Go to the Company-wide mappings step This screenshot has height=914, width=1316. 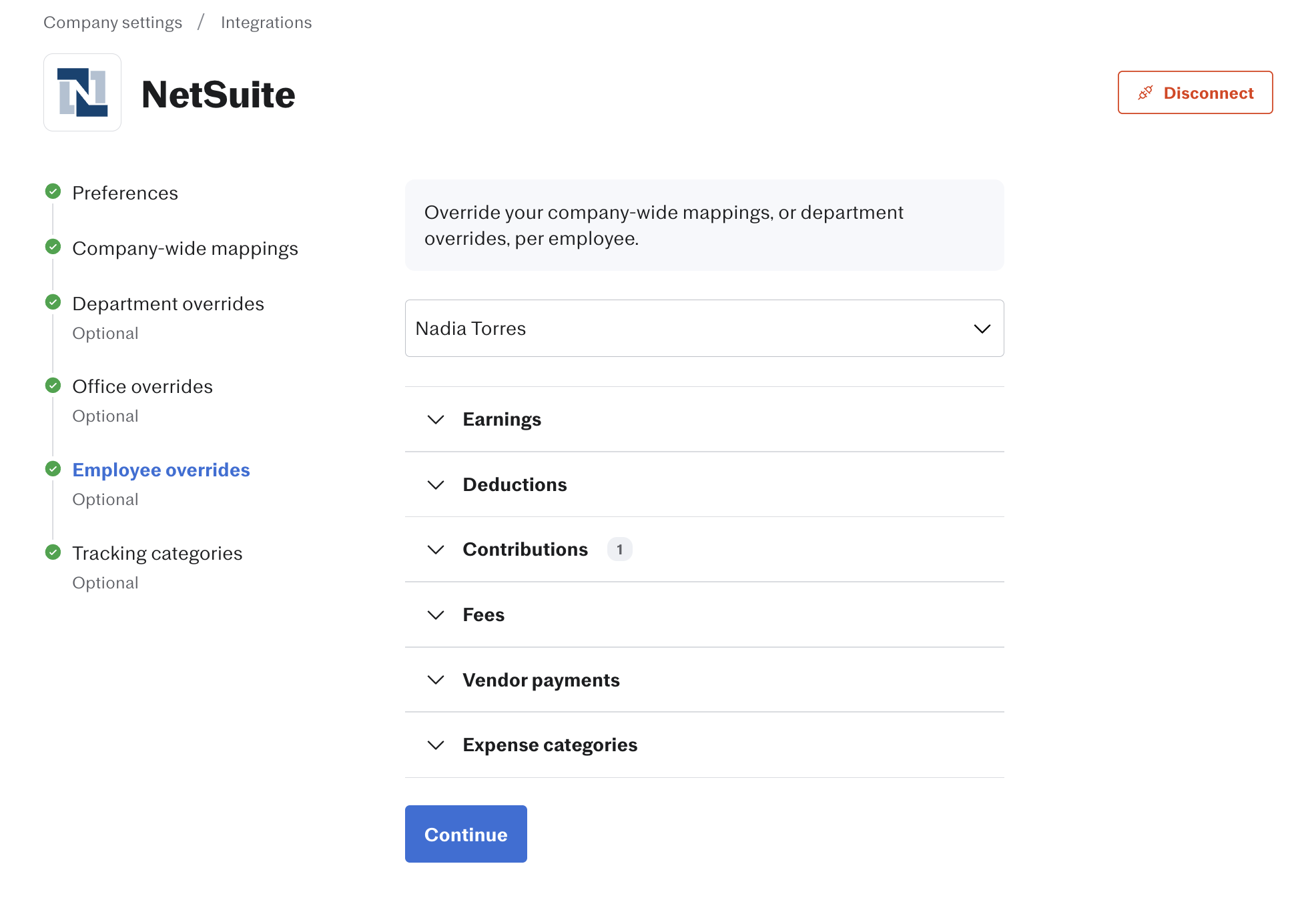pyautogui.click(x=185, y=248)
